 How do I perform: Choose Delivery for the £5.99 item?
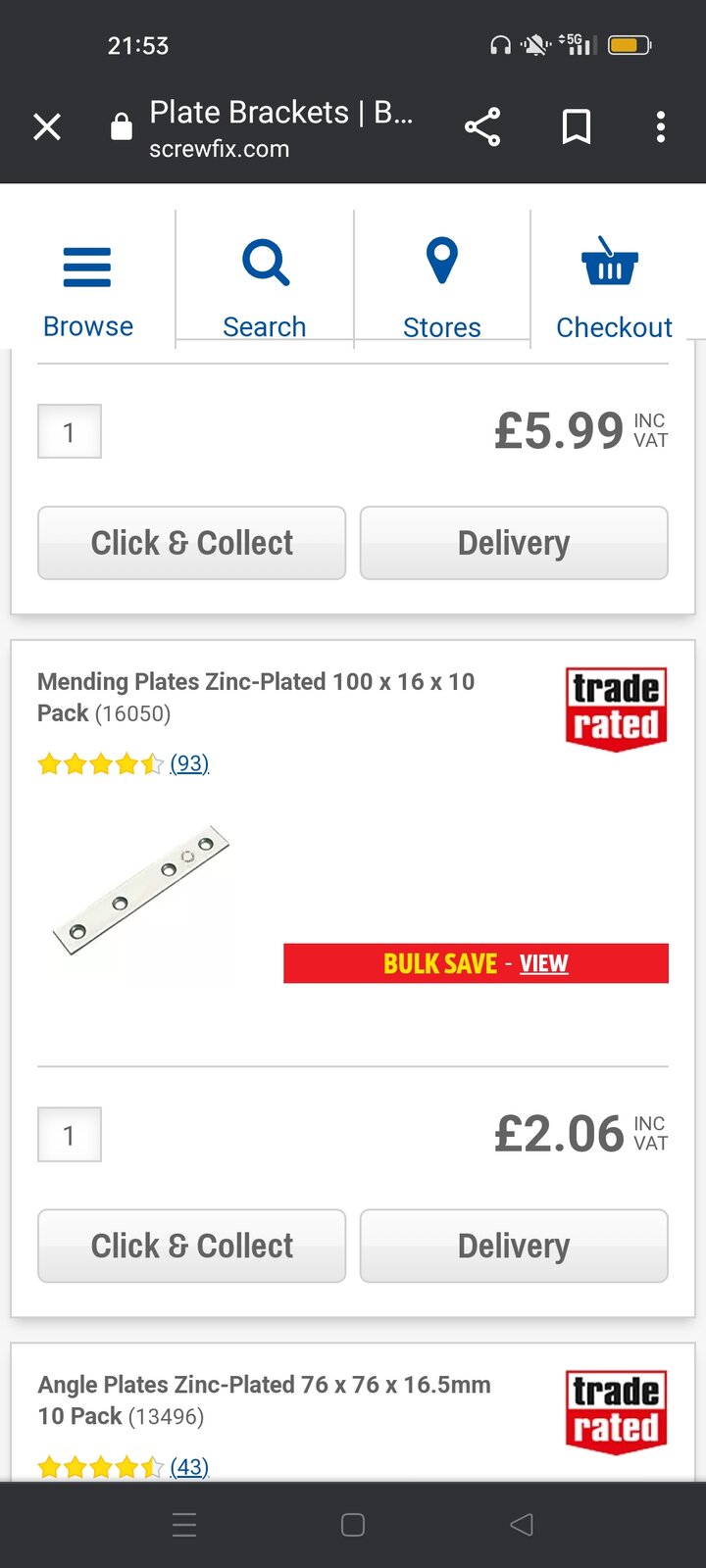click(514, 543)
